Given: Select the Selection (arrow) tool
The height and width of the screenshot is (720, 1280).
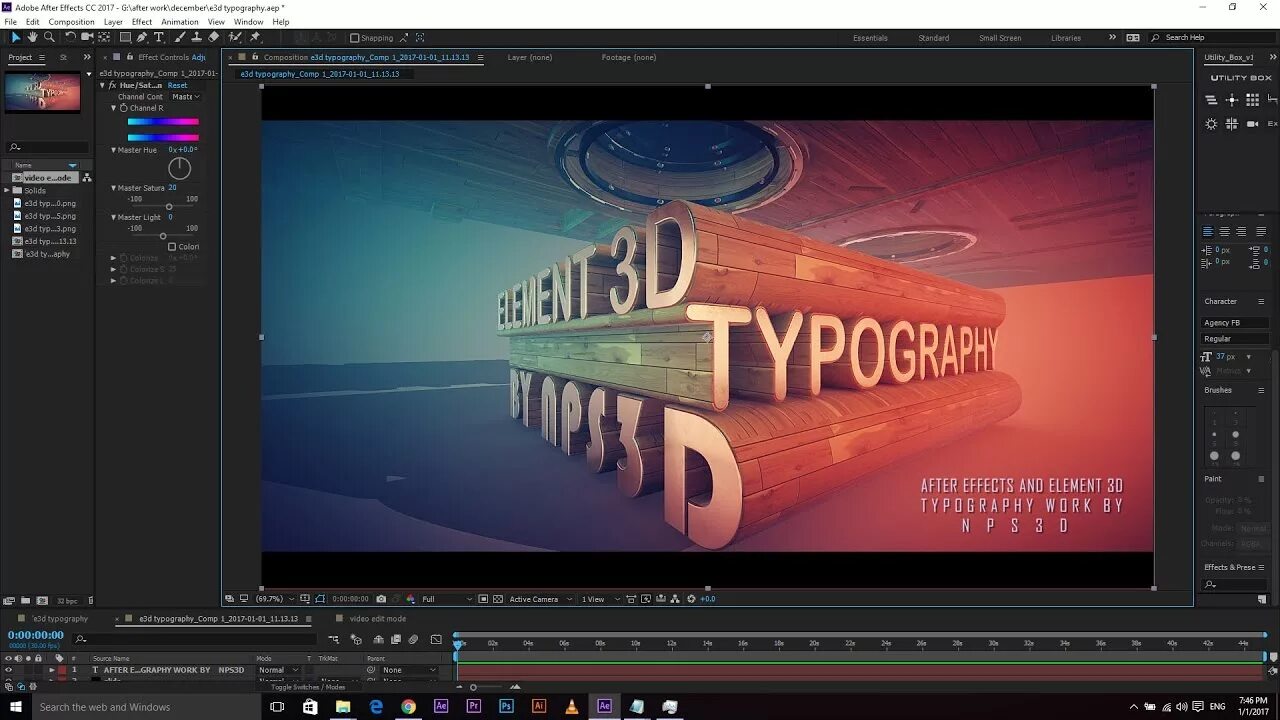Looking at the screenshot, I should (15, 37).
